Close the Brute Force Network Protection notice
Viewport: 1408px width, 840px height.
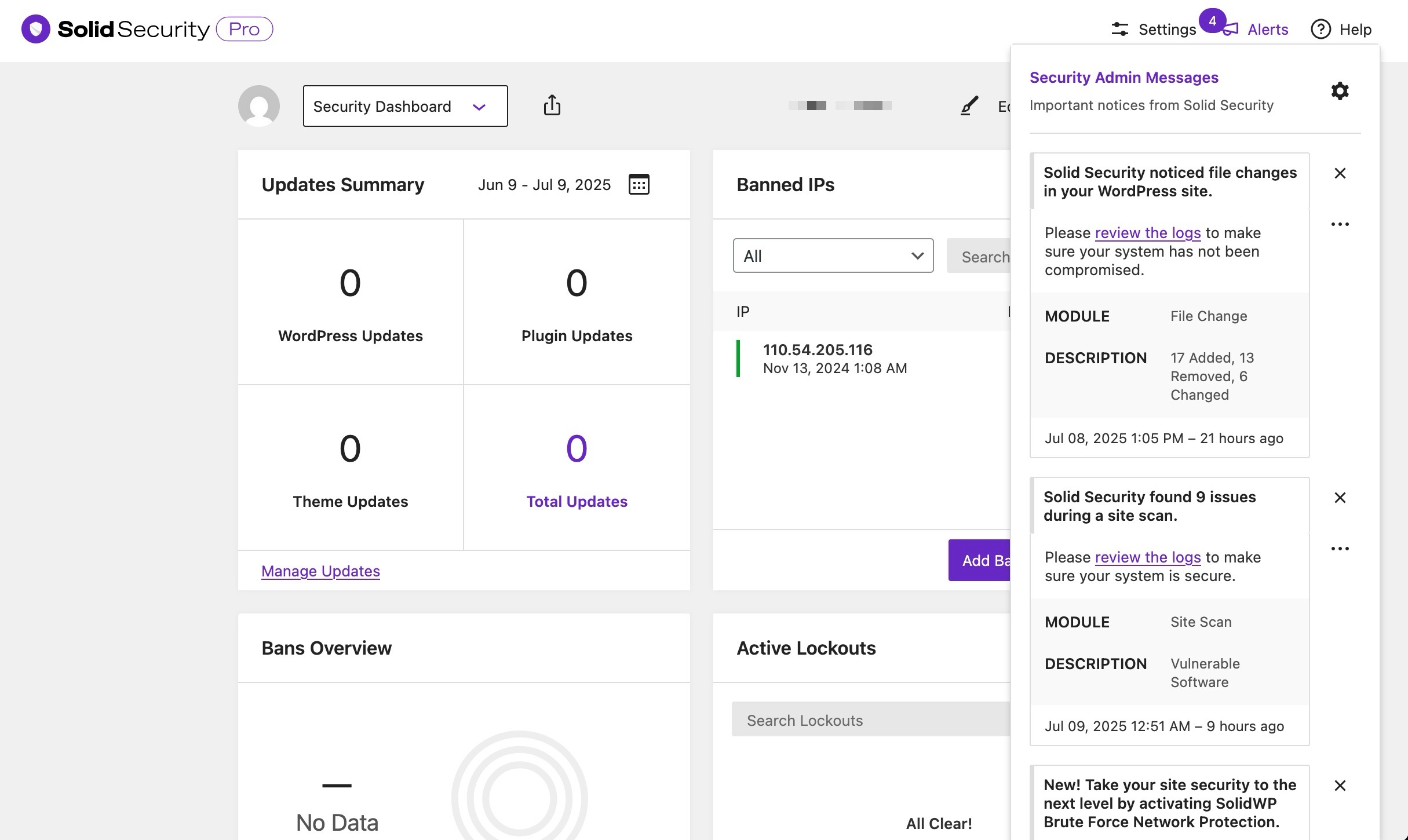[x=1340, y=786]
